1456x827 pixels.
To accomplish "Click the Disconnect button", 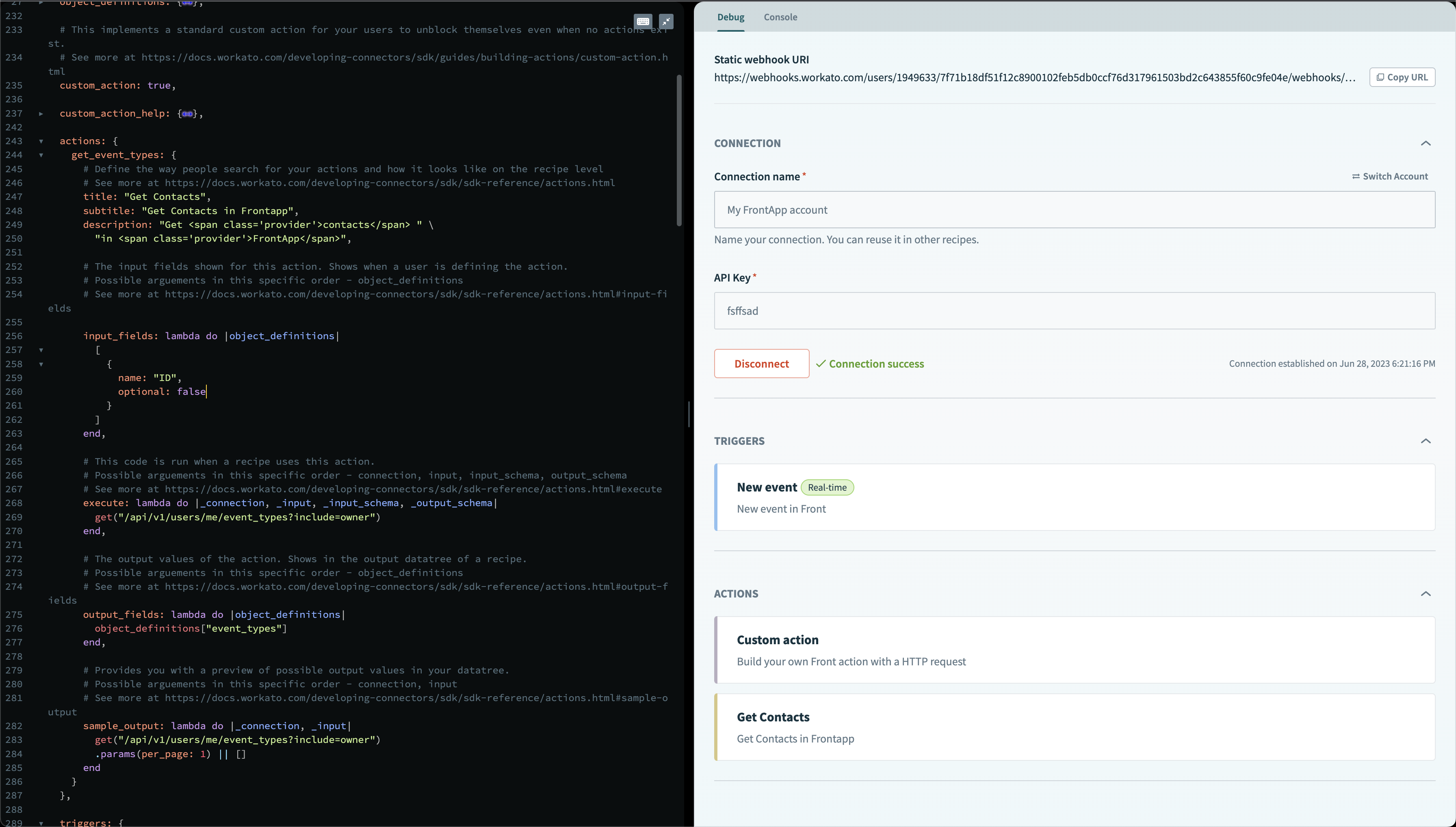I will pos(760,364).
